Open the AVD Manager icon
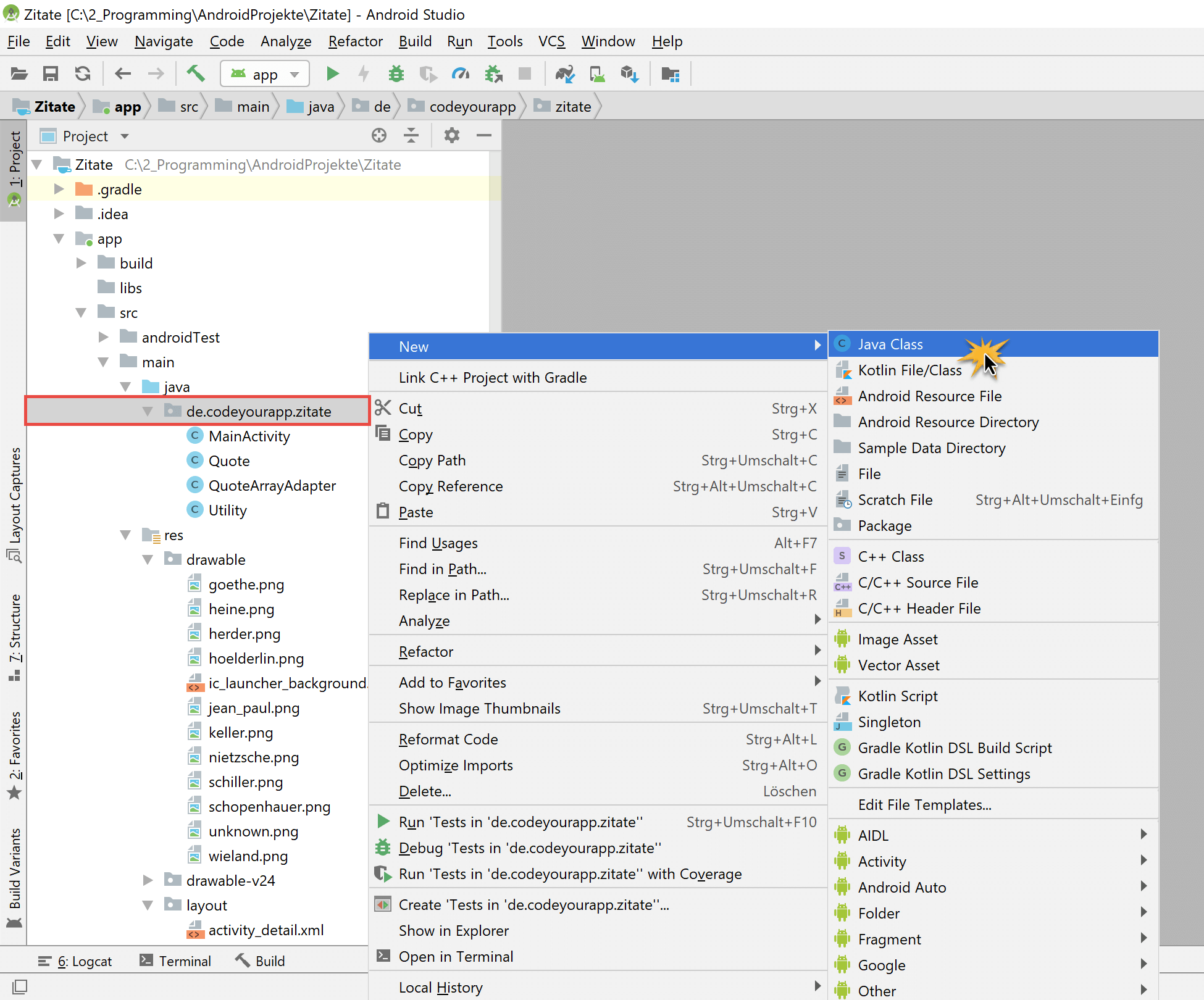 (597, 74)
